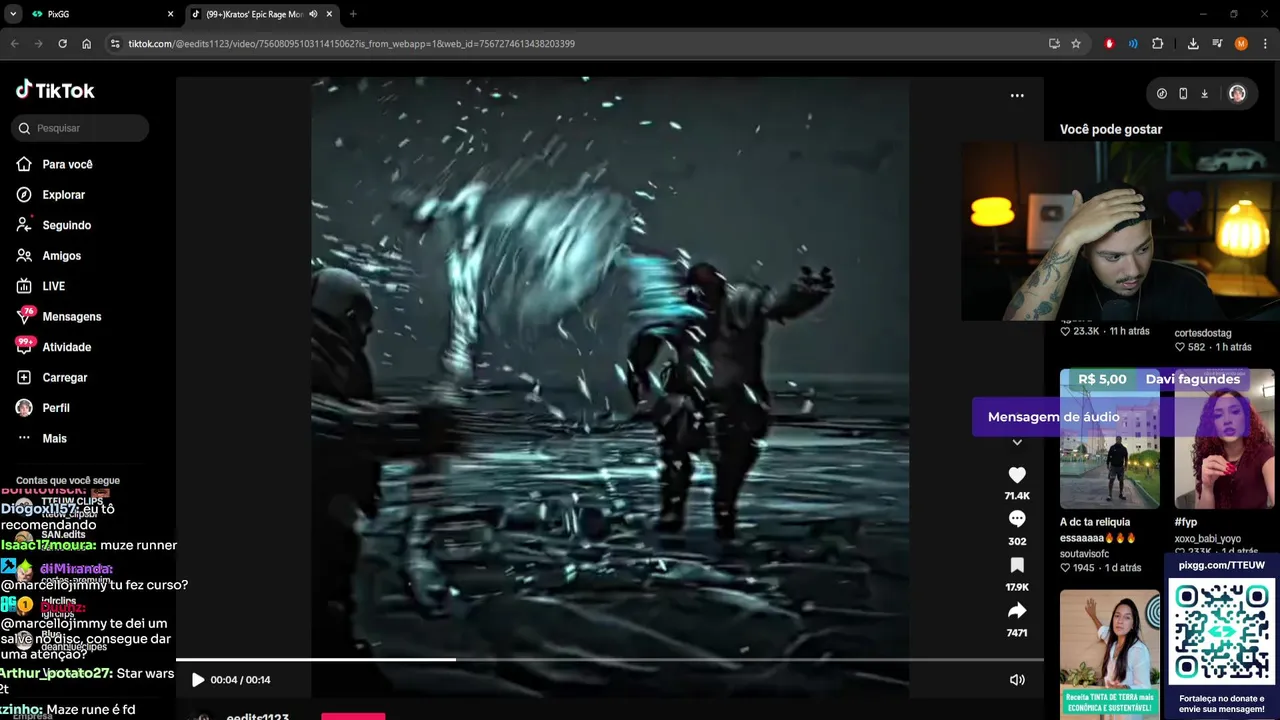
Task: Click the Você pode gostar heading
Action: tap(1111, 129)
